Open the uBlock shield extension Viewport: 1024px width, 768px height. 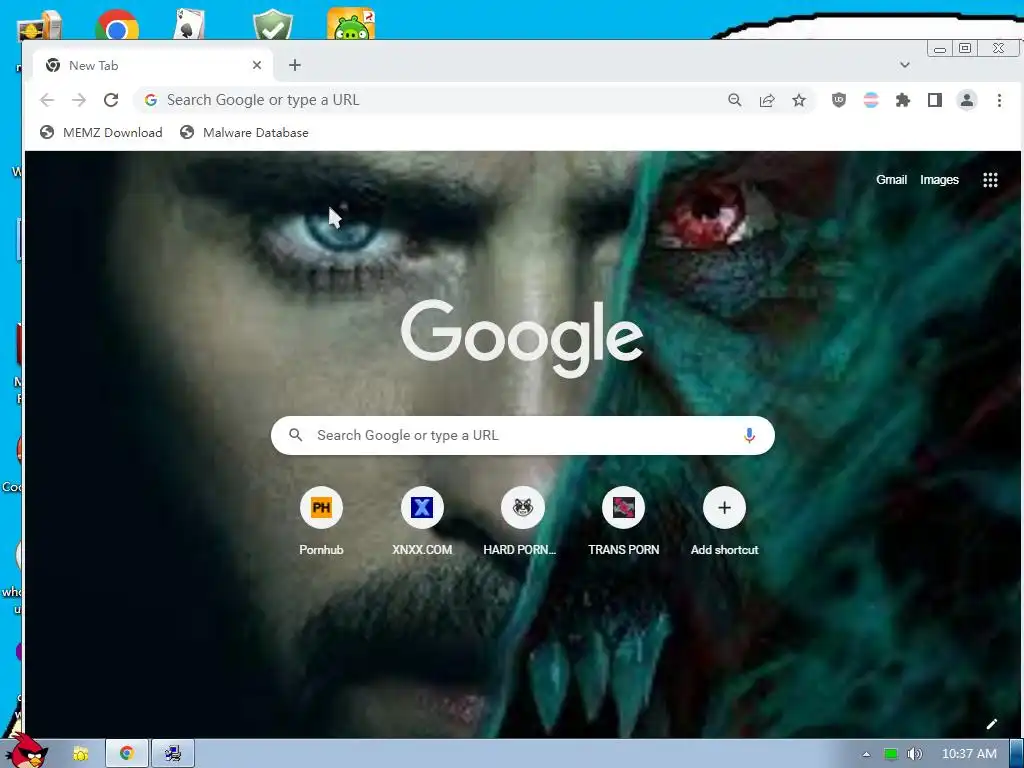(x=839, y=100)
